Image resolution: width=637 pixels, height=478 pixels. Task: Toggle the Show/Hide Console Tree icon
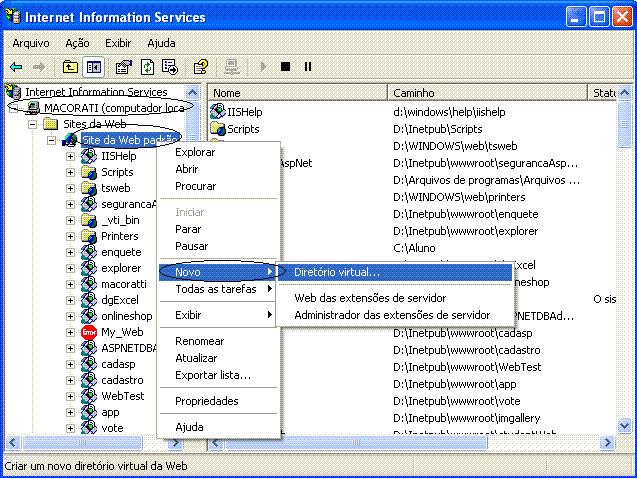[x=94, y=67]
